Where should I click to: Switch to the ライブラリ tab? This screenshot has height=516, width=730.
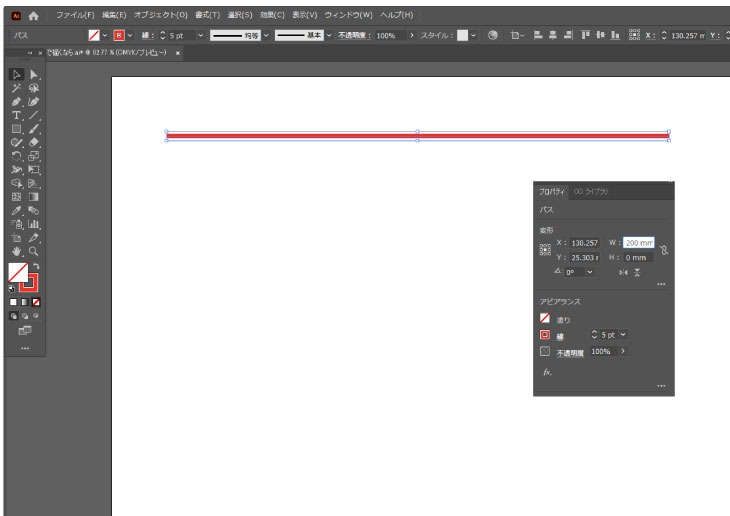click(x=590, y=191)
